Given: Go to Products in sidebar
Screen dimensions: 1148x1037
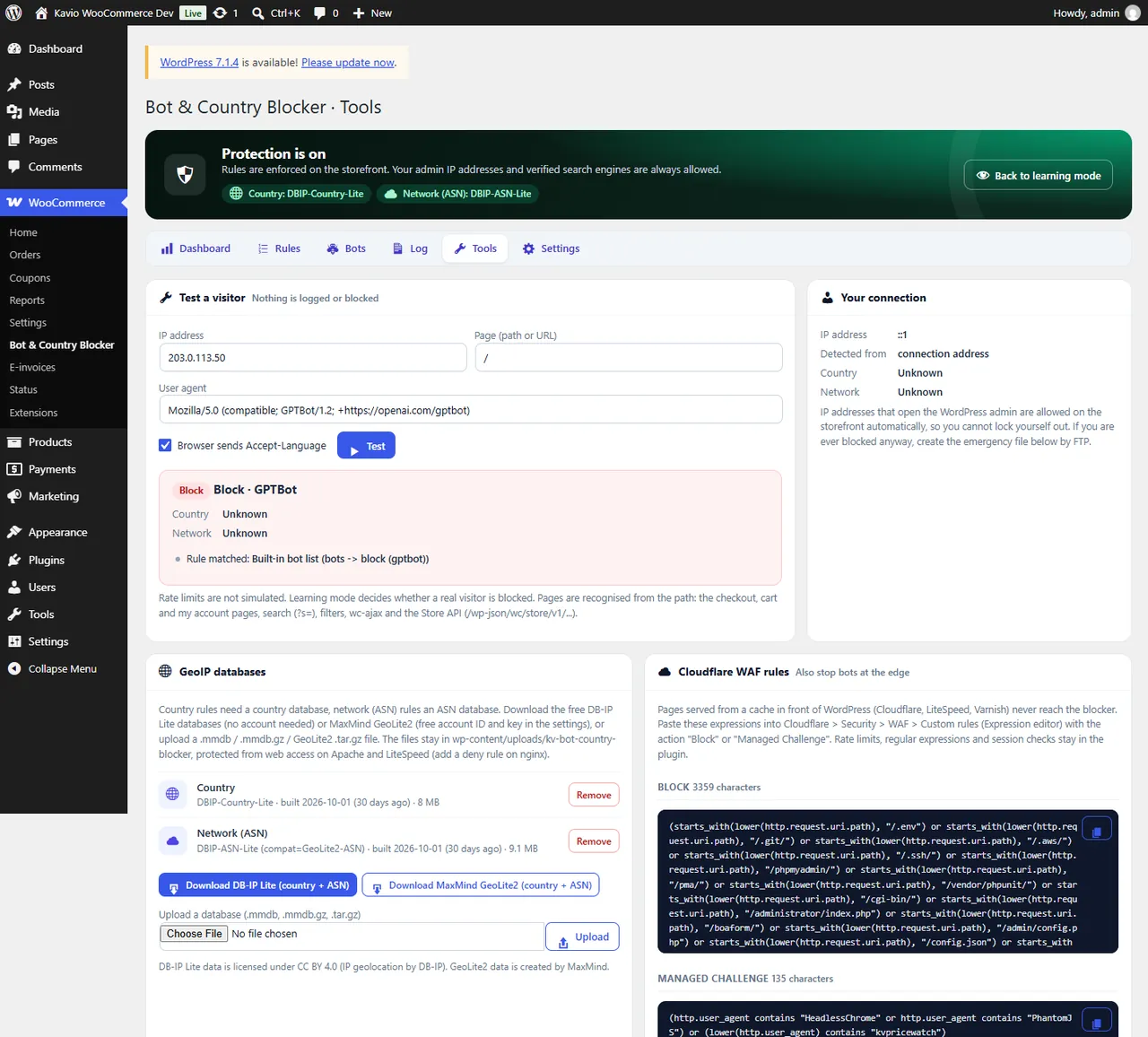Looking at the screenshot, I should (x=50, y=442).
